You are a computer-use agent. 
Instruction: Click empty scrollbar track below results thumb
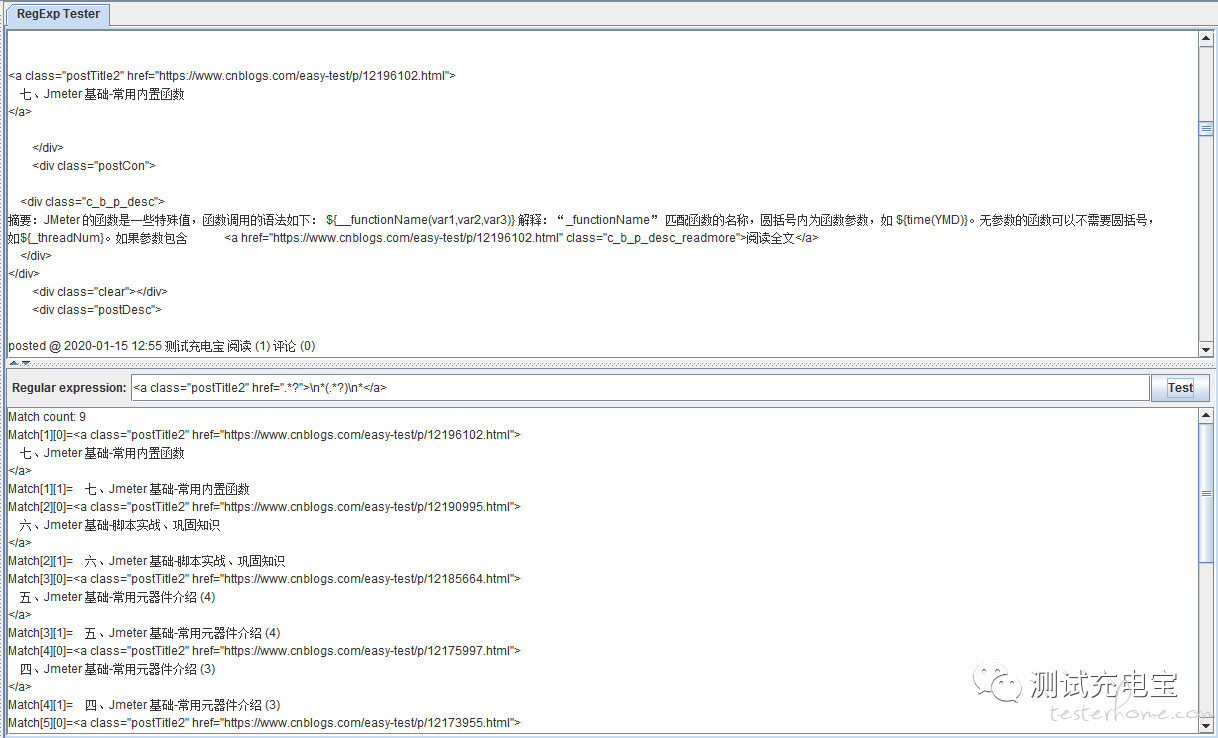click(1205, 640)
